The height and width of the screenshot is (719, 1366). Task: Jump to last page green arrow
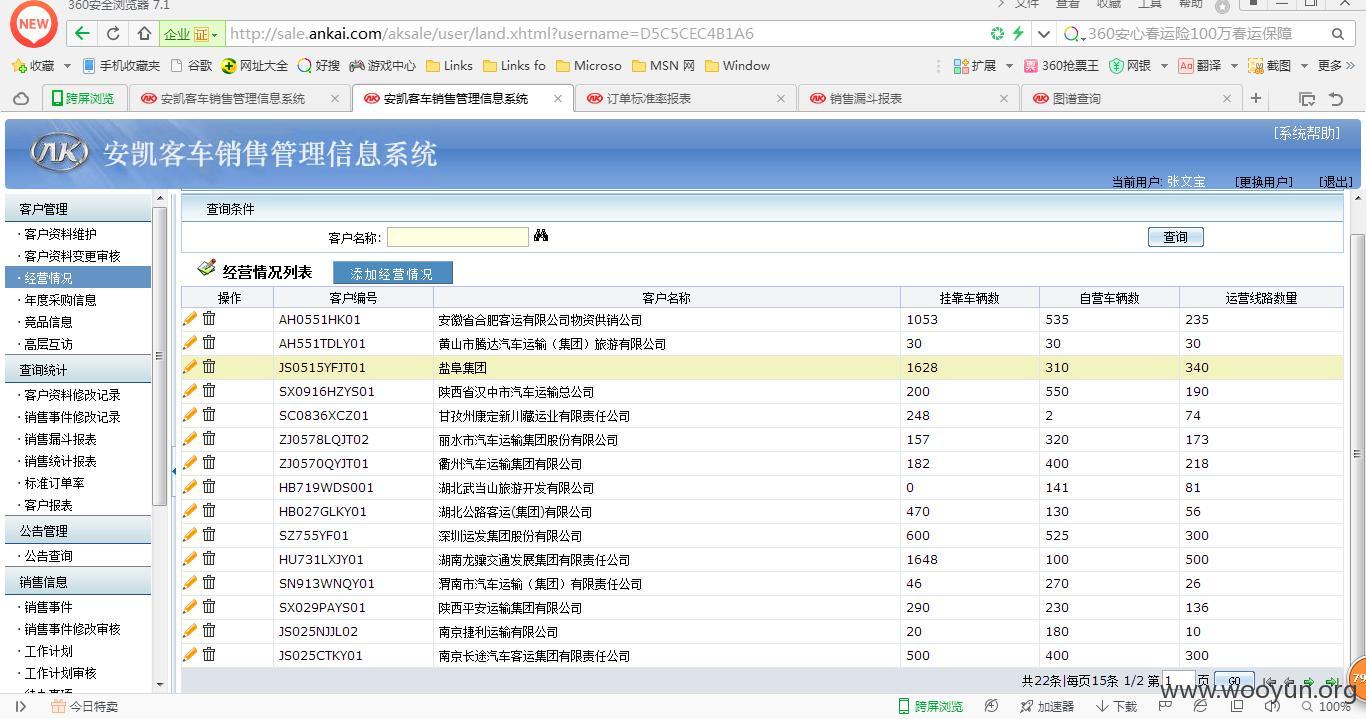coord(1331,682)
